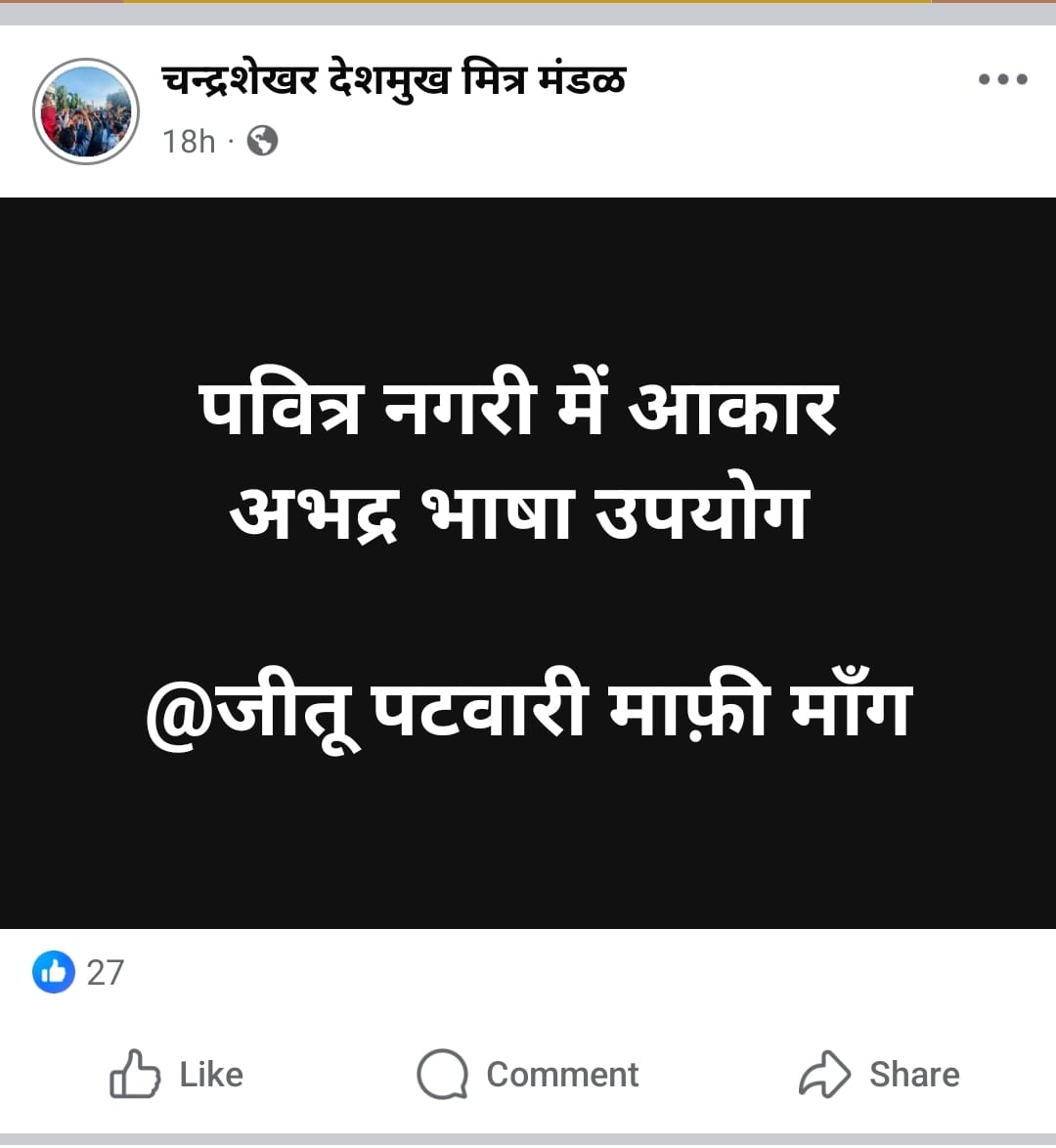The width and height of the screenshot is (1056, 1148).
Task: Click the thumbs-up Like icon
Action: point(135,1074)
